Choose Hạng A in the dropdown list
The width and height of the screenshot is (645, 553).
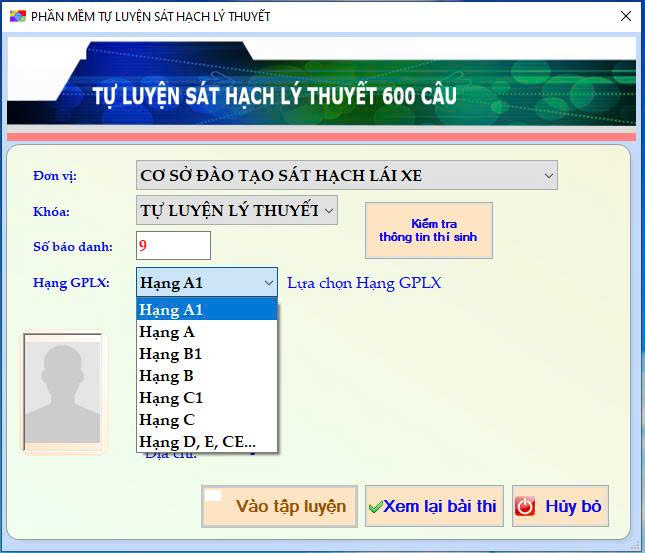(206, 332)
